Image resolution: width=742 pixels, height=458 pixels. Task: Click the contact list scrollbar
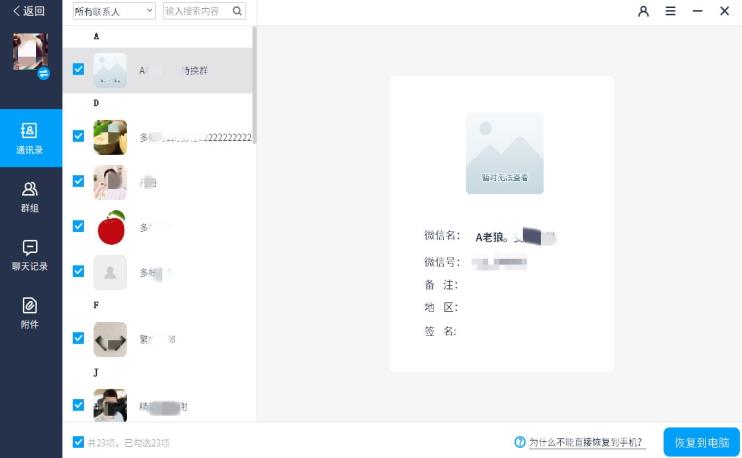pos(255,85)
